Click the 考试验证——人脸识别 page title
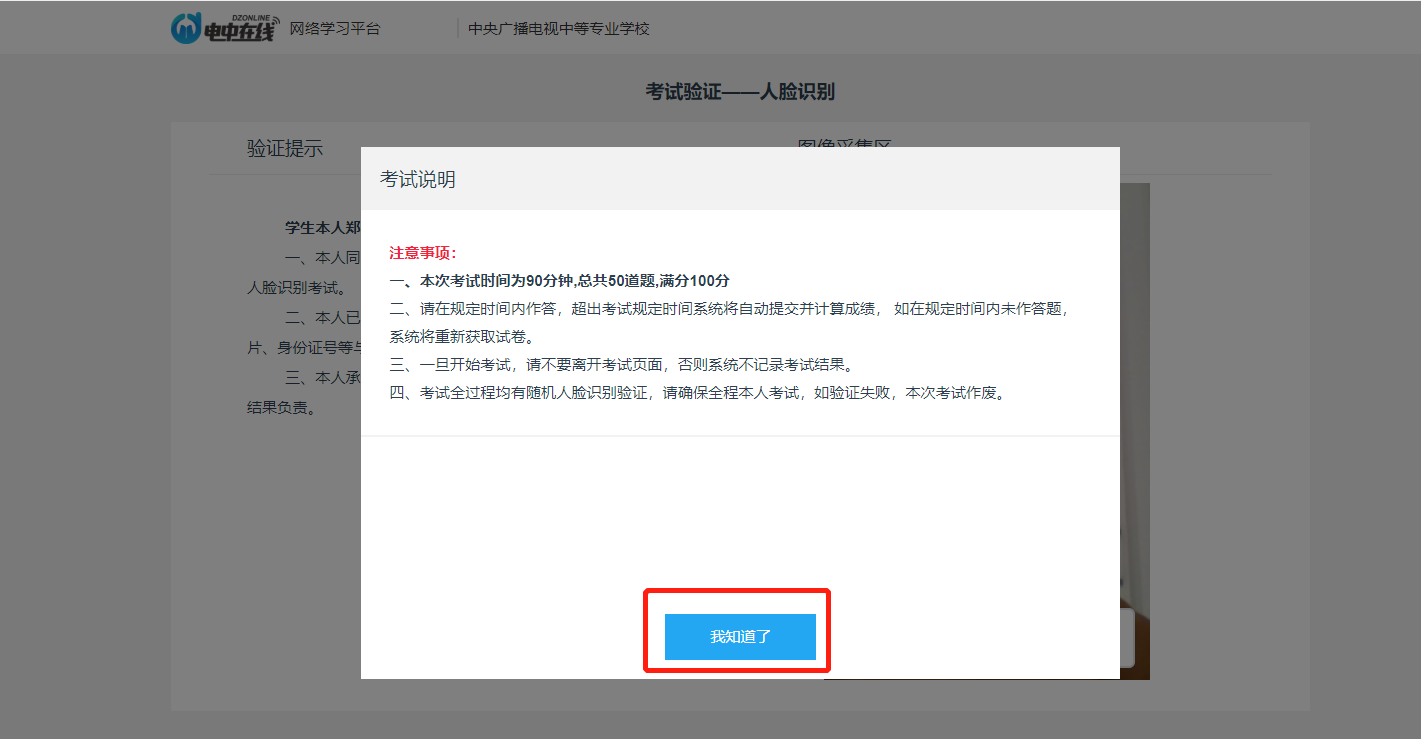 (x=739, y=91)
